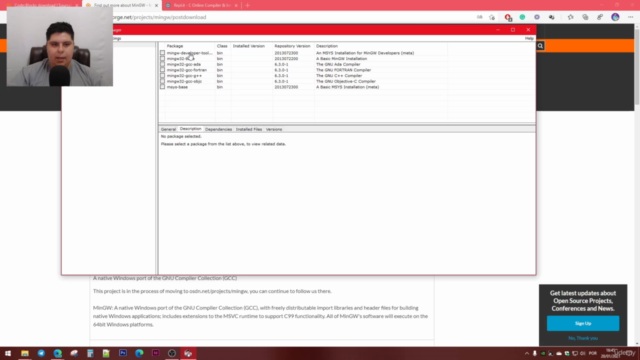Screen dimensions: 640x360
Task: Tick the A Basic MinGW Installation checkbox
Action: (x=162, y=59)
